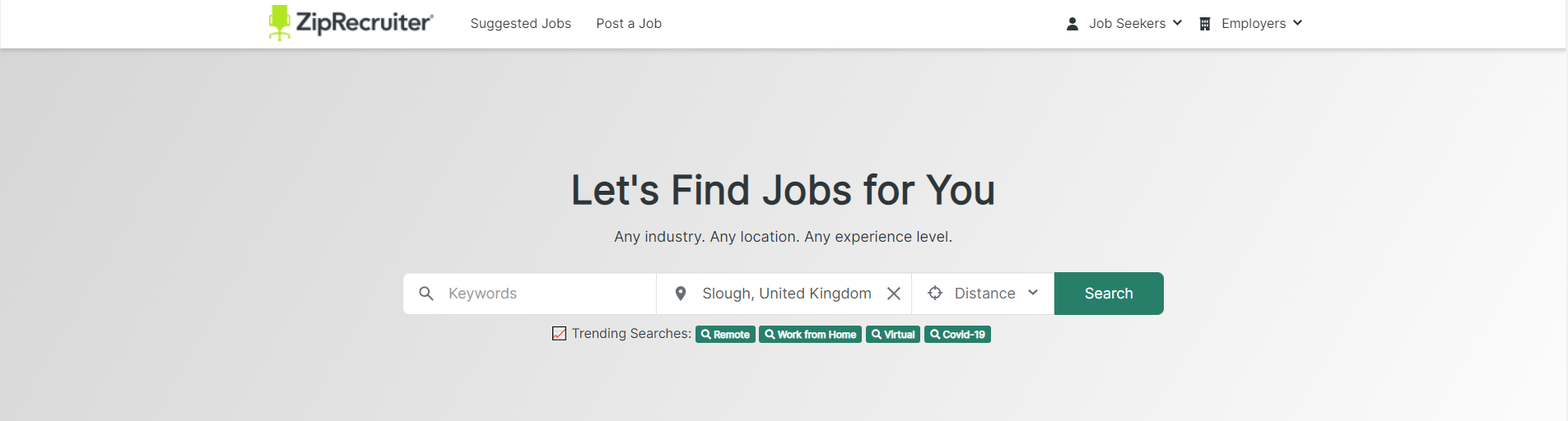Expand the Job Seekers dropdown chevron
The width and height of the screenshot is (1568, 421).
1178,23
